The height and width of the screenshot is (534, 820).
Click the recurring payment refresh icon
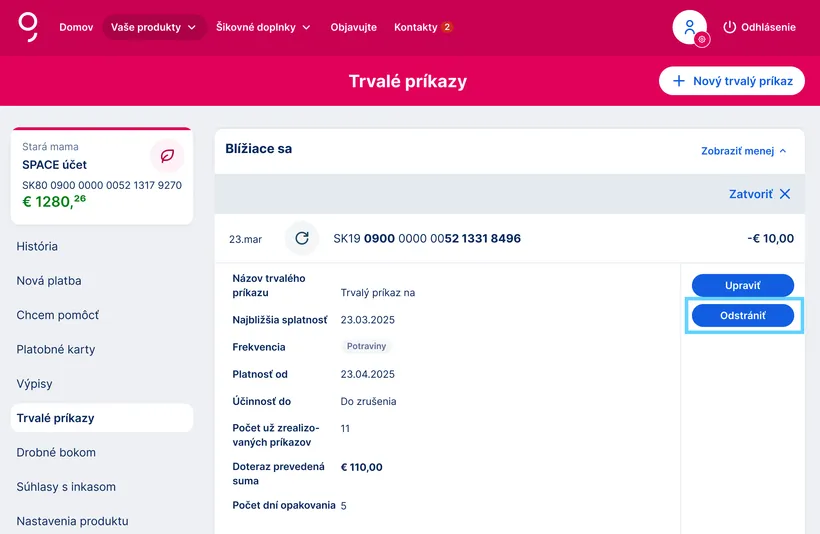(x=302, y=238)
